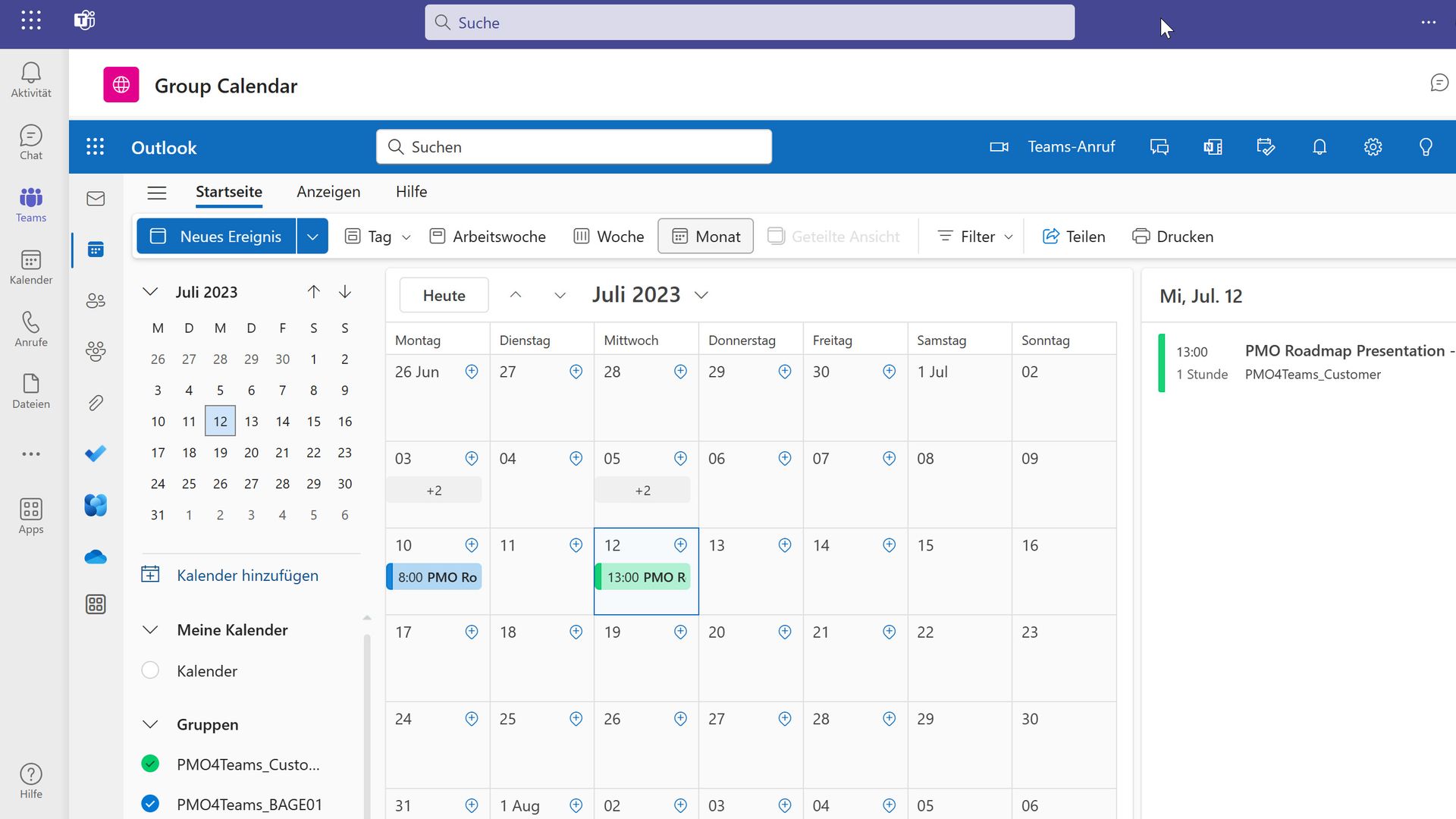
Task: Click the Heute button
Action: (444, 296)
